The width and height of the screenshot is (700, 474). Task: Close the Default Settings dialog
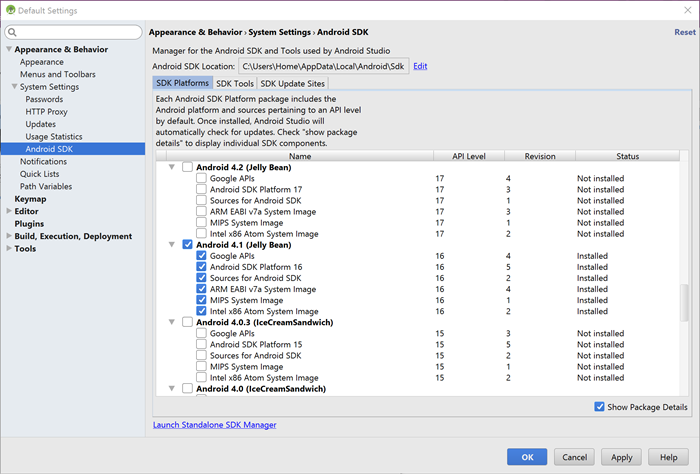pyautogui.click(x=688, y=10)
